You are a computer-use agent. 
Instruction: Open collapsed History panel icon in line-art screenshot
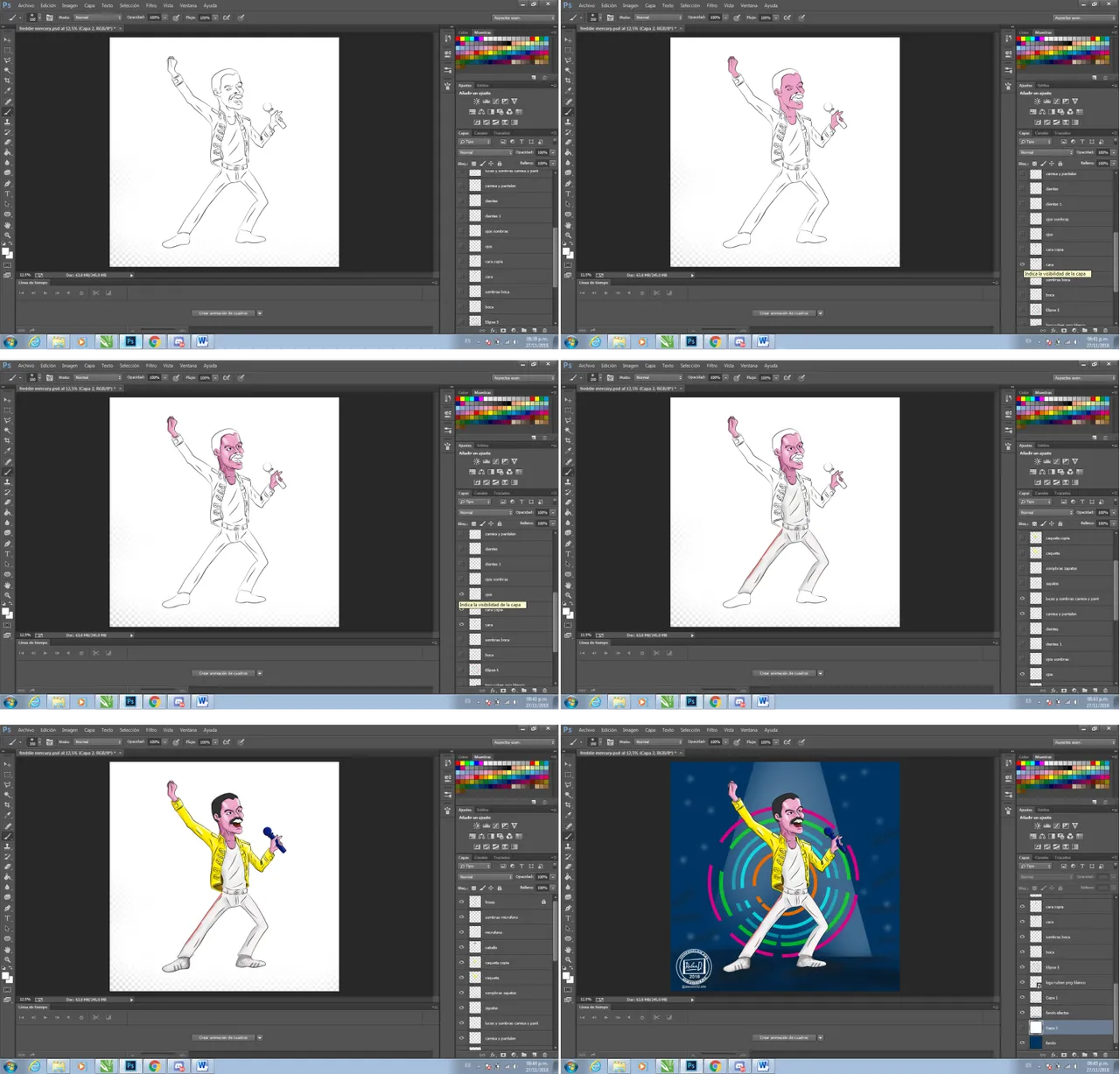(448, 38)
